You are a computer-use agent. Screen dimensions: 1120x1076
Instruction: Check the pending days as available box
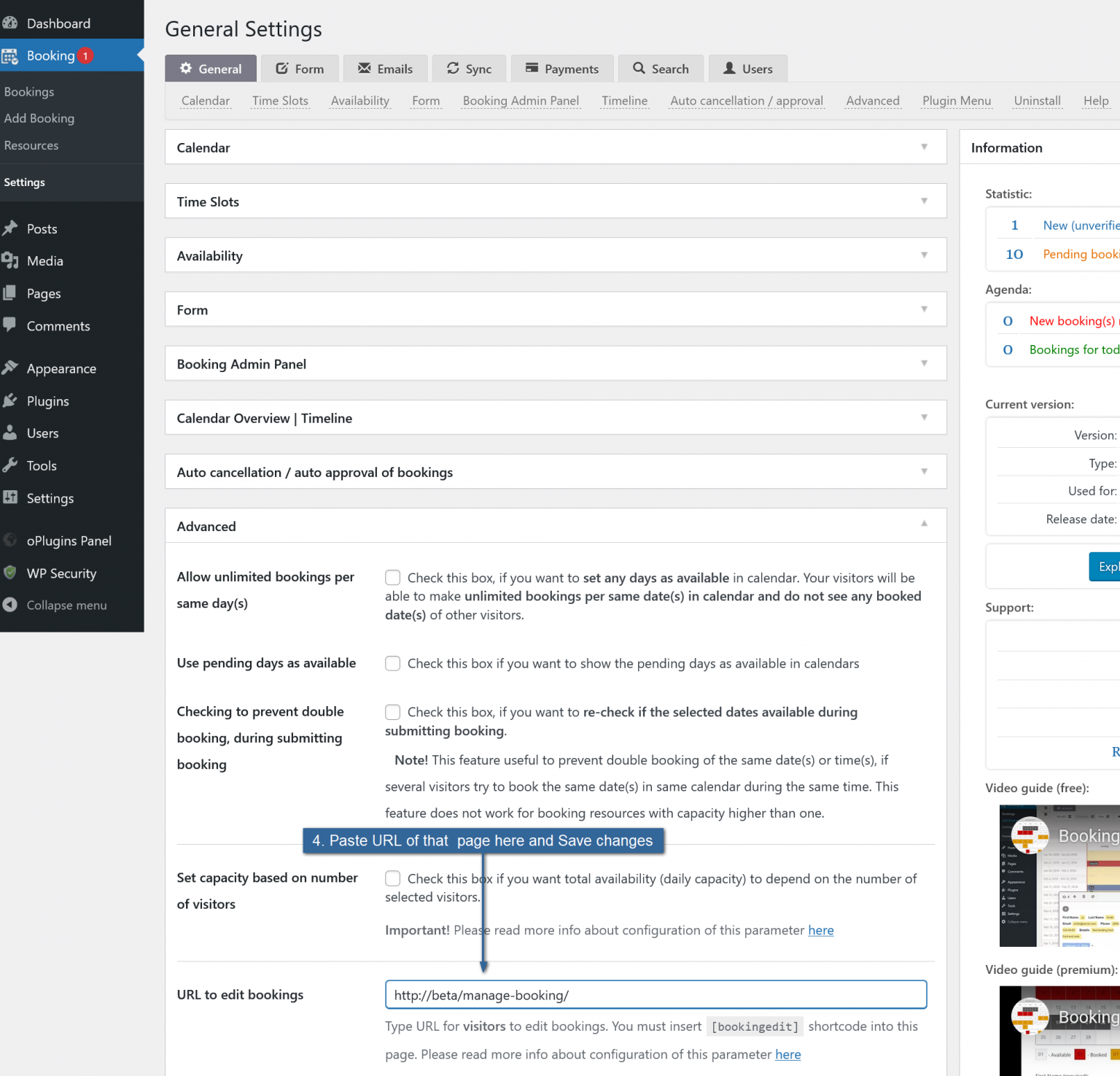pyautogui.click(x=393, y=663)
